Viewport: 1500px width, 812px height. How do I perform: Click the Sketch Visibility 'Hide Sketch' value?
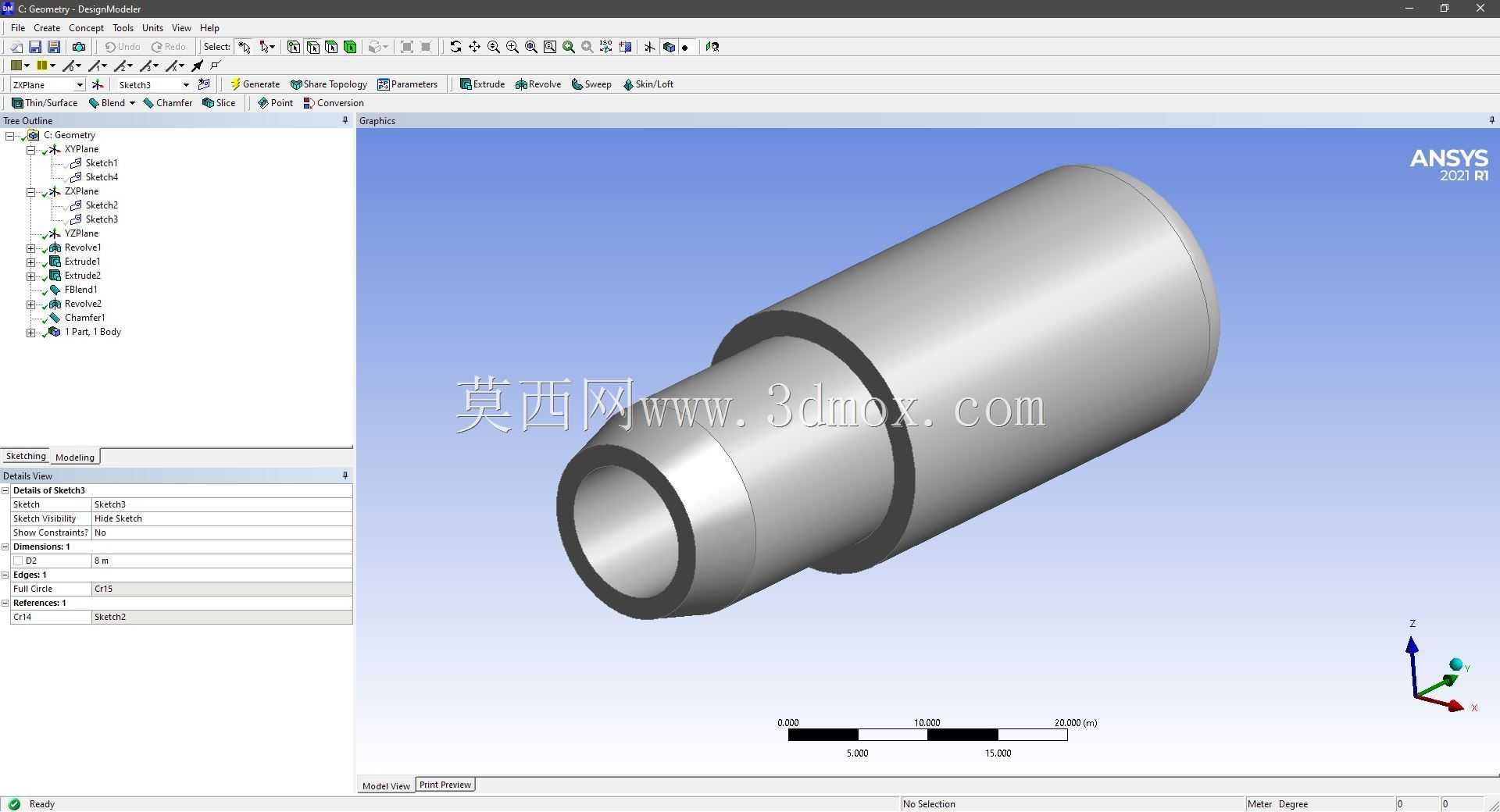click(222, 518)
